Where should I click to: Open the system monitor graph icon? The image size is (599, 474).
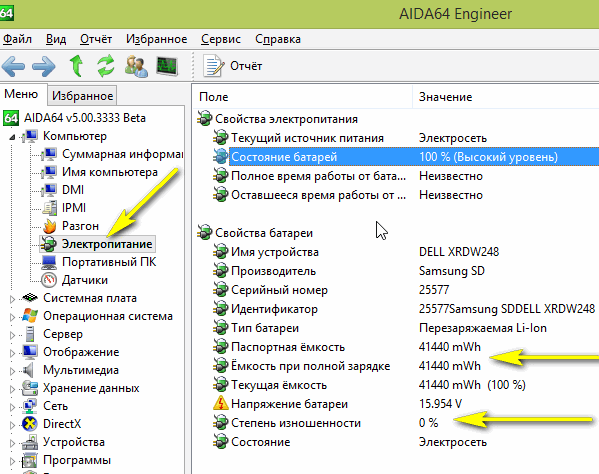point(167,66)
